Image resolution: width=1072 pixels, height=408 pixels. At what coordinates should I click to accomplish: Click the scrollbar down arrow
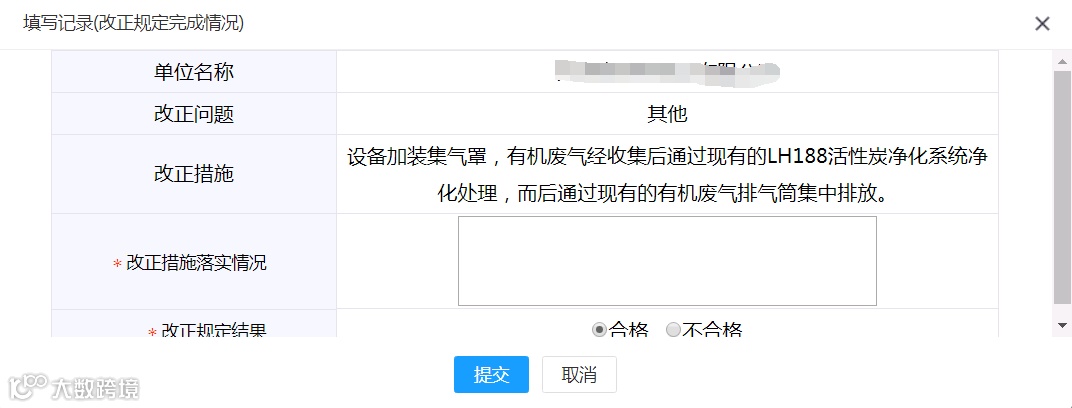[x=1062, y=325]
